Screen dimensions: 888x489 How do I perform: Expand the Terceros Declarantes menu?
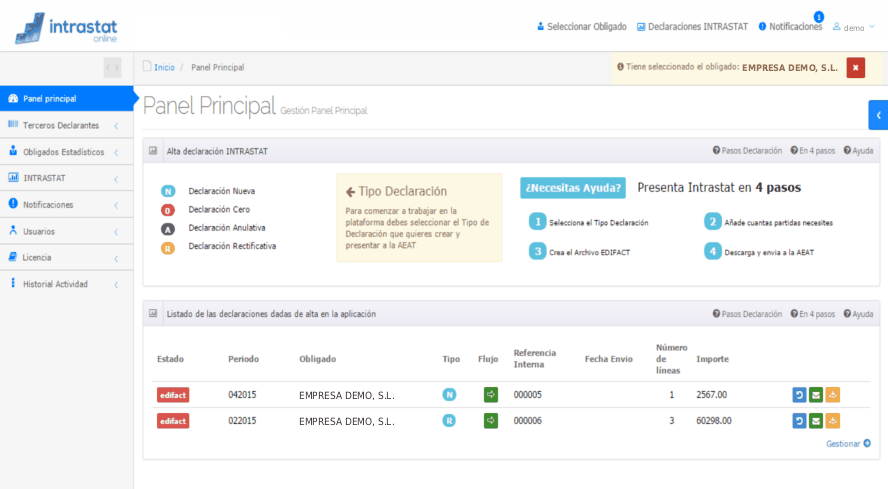point(66,125)
